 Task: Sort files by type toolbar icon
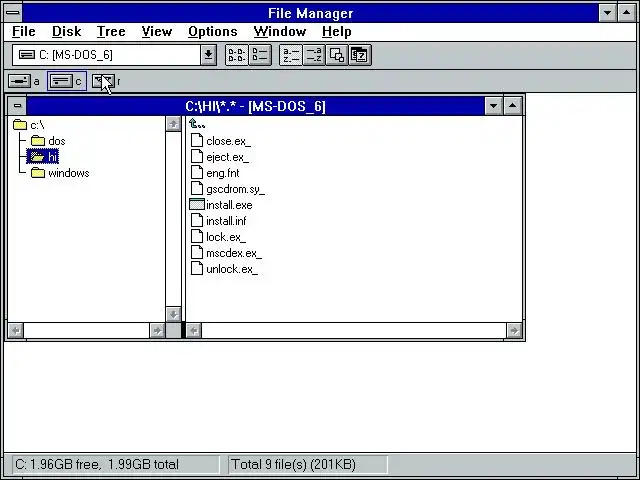[x=314, y=55]
